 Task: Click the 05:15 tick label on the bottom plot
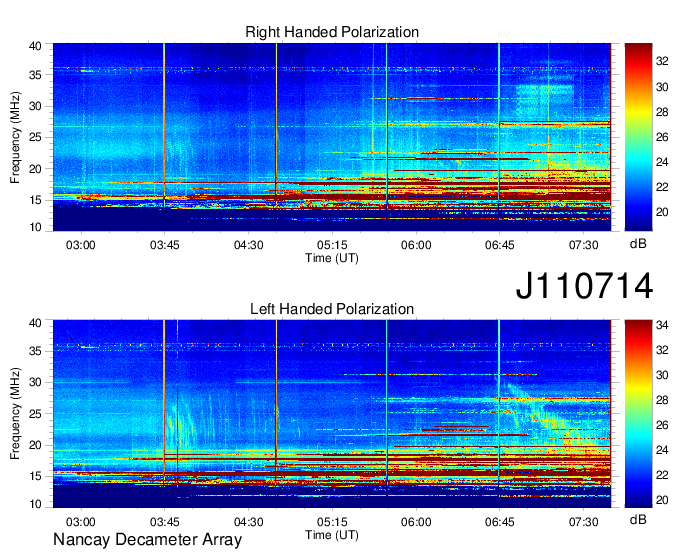click(x=332, y=522)
